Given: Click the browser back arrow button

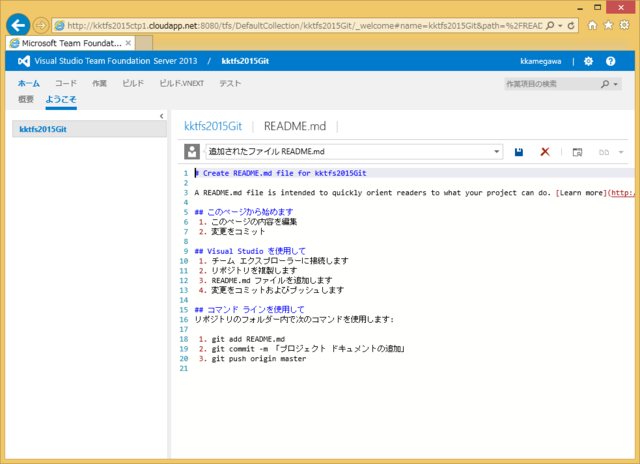Looking at the screenshot, I should 18,25.
